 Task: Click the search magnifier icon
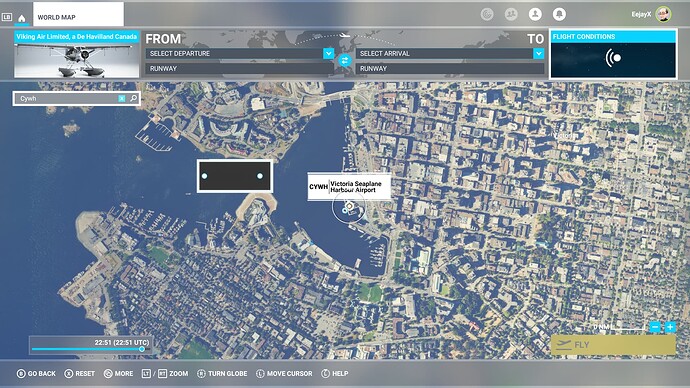pos(134,98)
